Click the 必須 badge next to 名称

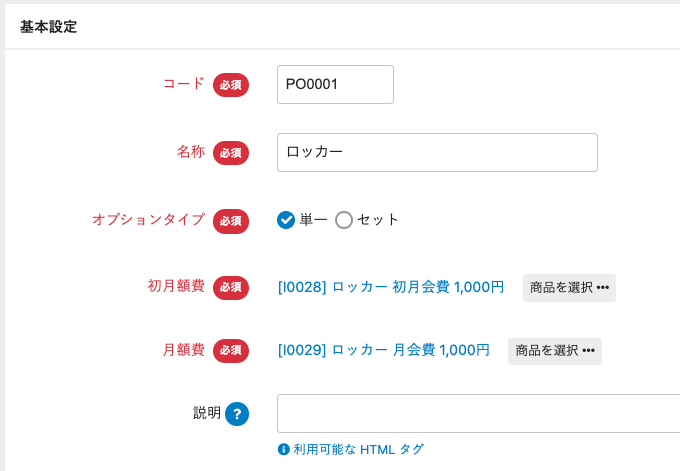point(230,153)
